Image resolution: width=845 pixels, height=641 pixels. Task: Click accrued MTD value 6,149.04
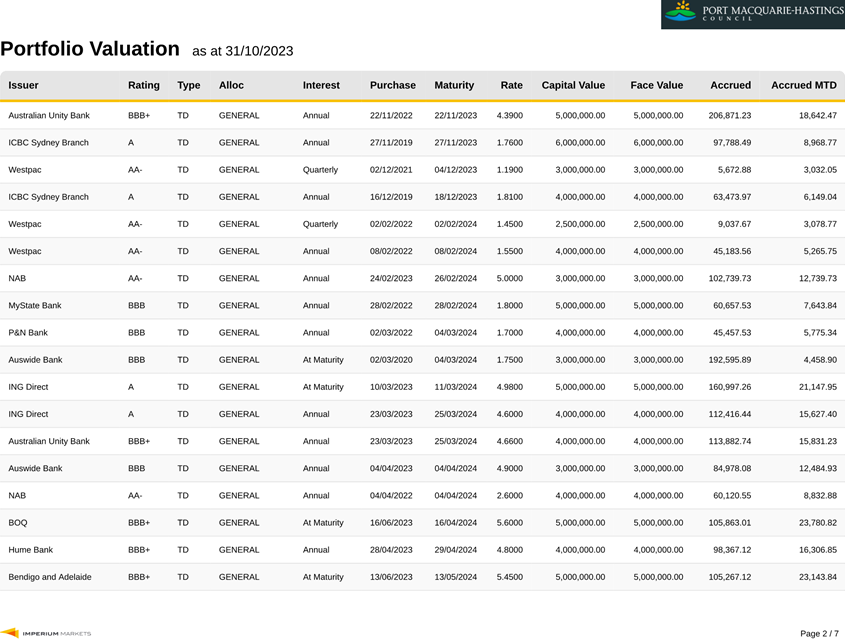[x=820, y=197]
